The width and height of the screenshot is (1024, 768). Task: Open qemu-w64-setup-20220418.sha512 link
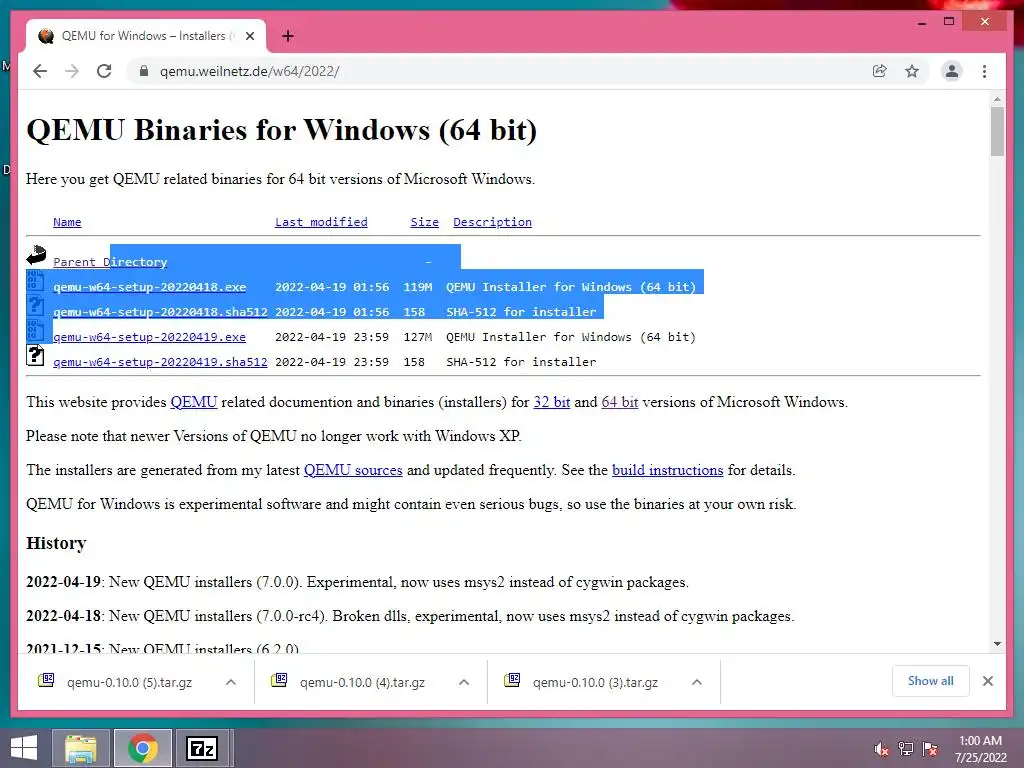click(160, 312)
